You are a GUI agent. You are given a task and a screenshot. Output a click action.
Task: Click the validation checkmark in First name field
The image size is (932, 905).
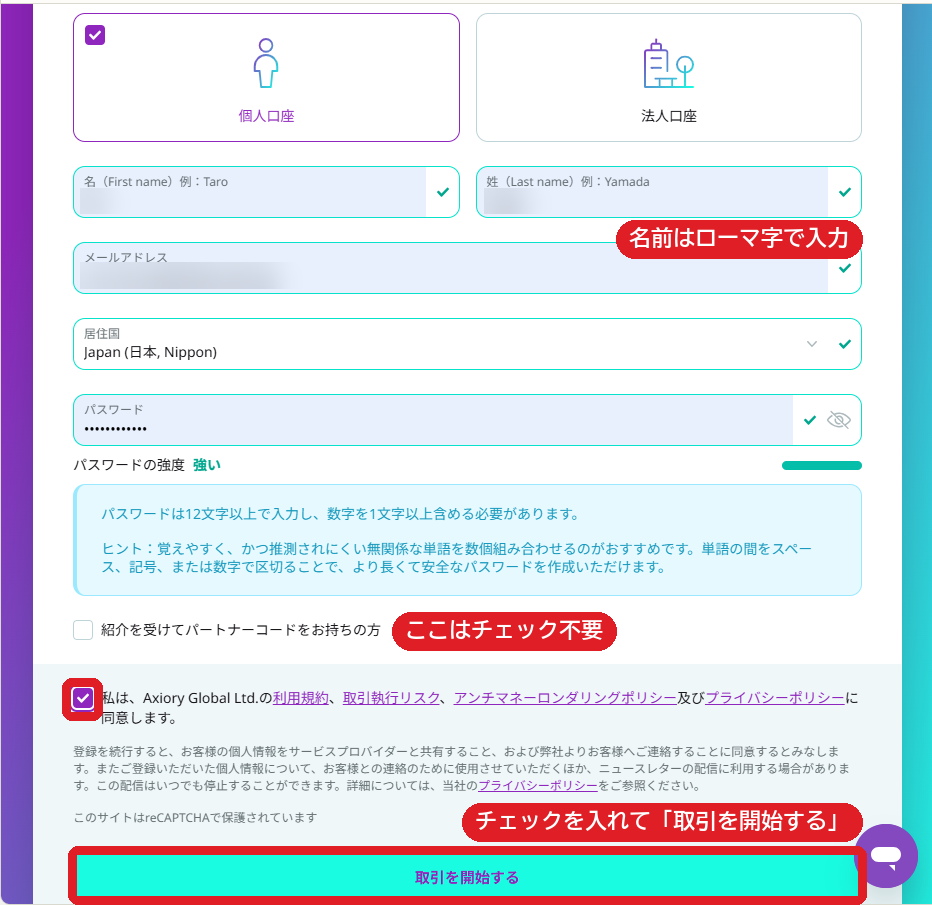point(443,192)
